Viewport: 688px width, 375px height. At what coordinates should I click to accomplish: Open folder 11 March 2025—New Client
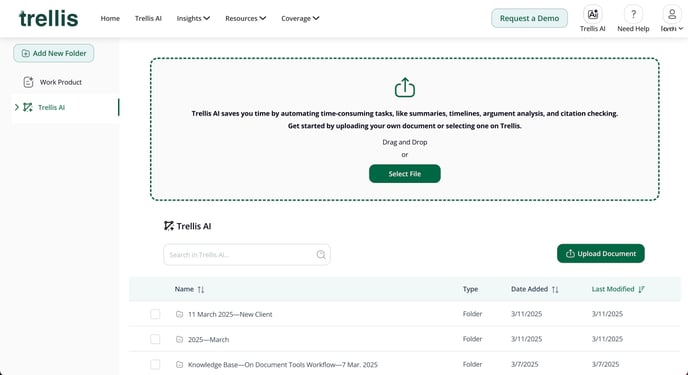pos(230,314)
